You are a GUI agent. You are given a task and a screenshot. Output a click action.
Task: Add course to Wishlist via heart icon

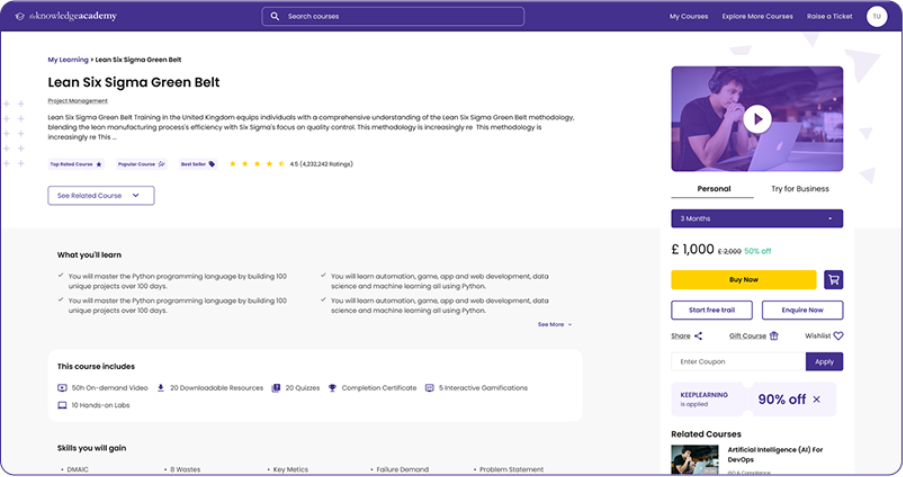[838, 336]
